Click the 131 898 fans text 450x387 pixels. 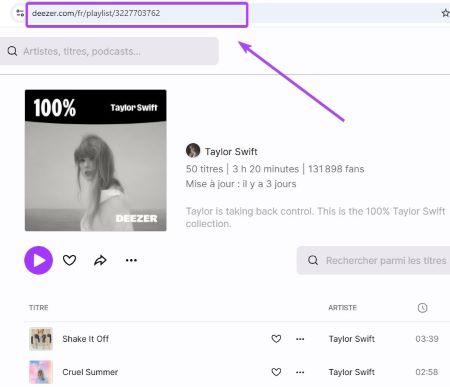pyautogui.click(x=336, y=169)
